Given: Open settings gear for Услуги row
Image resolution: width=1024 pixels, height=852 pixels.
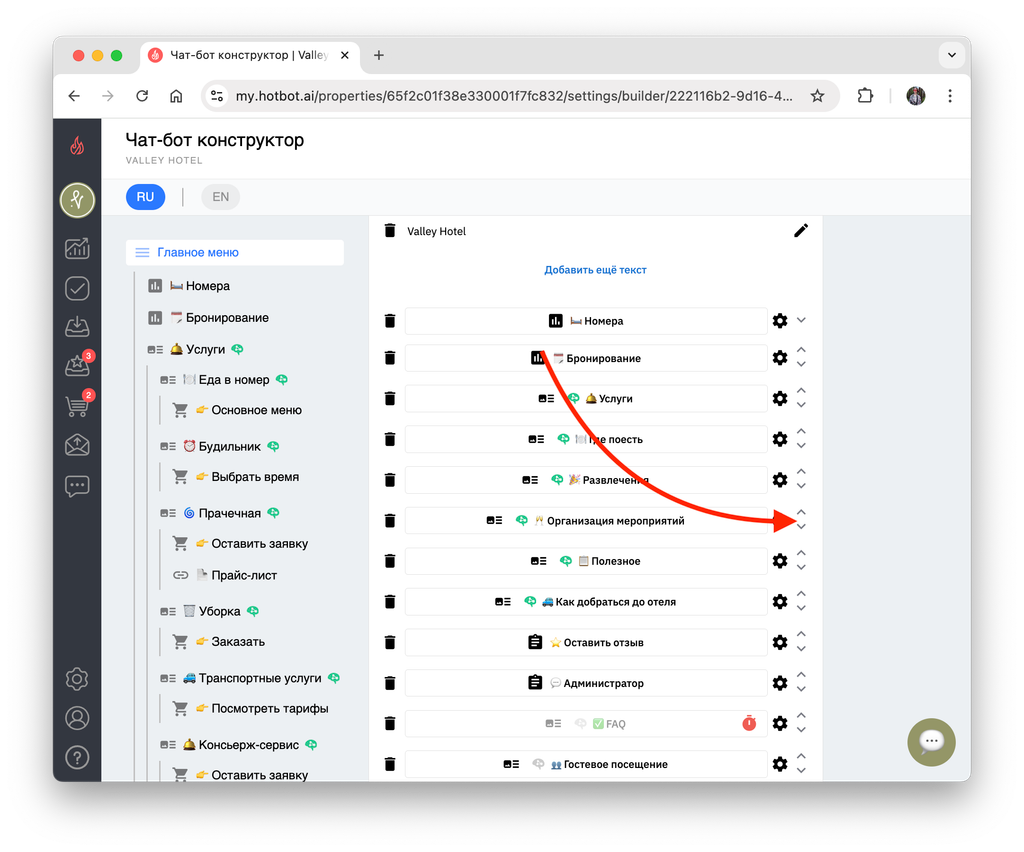Looking at the screenshot, I should tap(780, 398).
